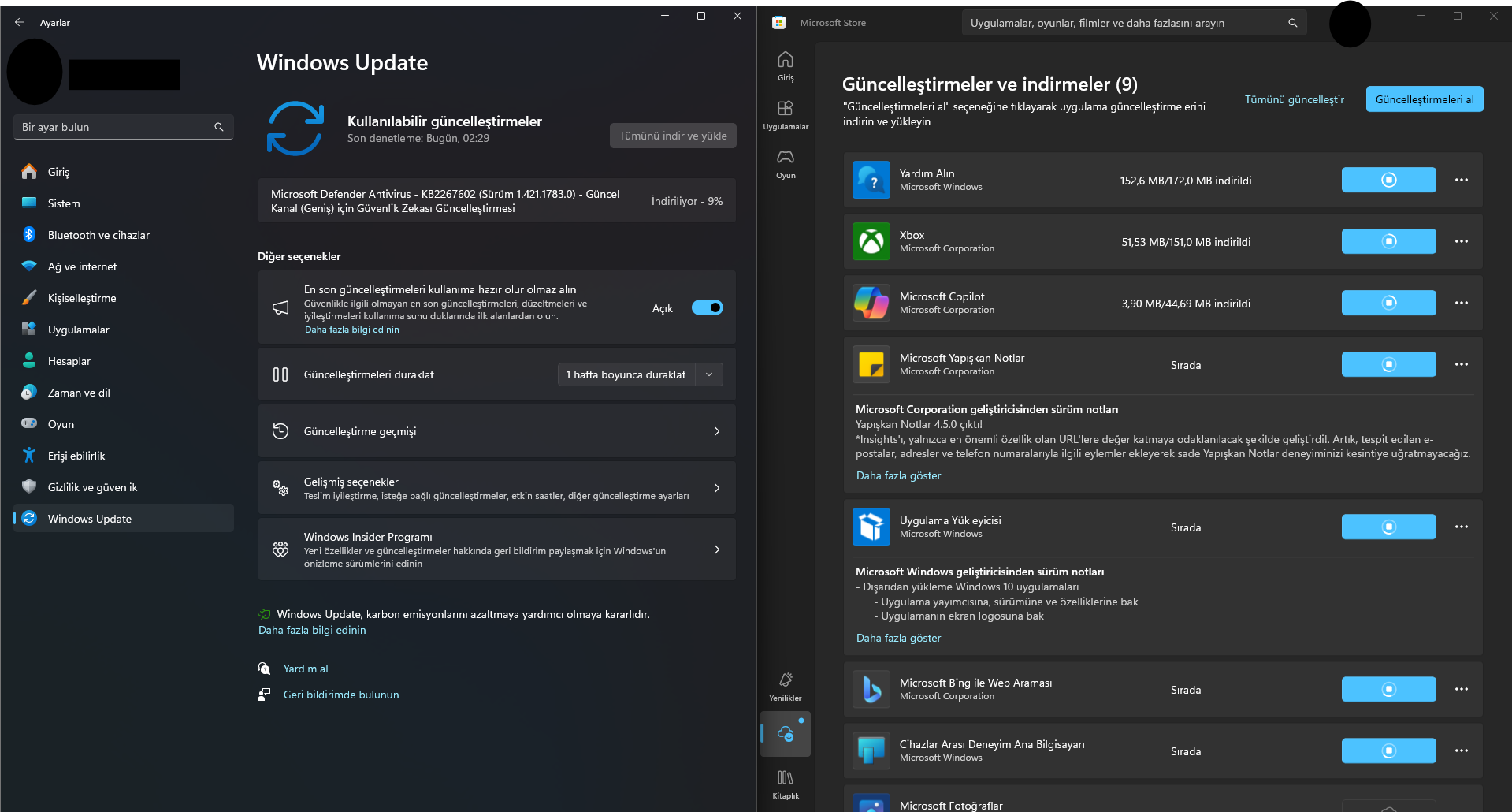This screenshot has width=1512, height=812.
Task: Open Gizlilik ve güvenlik settings
Action: [124, 487]
